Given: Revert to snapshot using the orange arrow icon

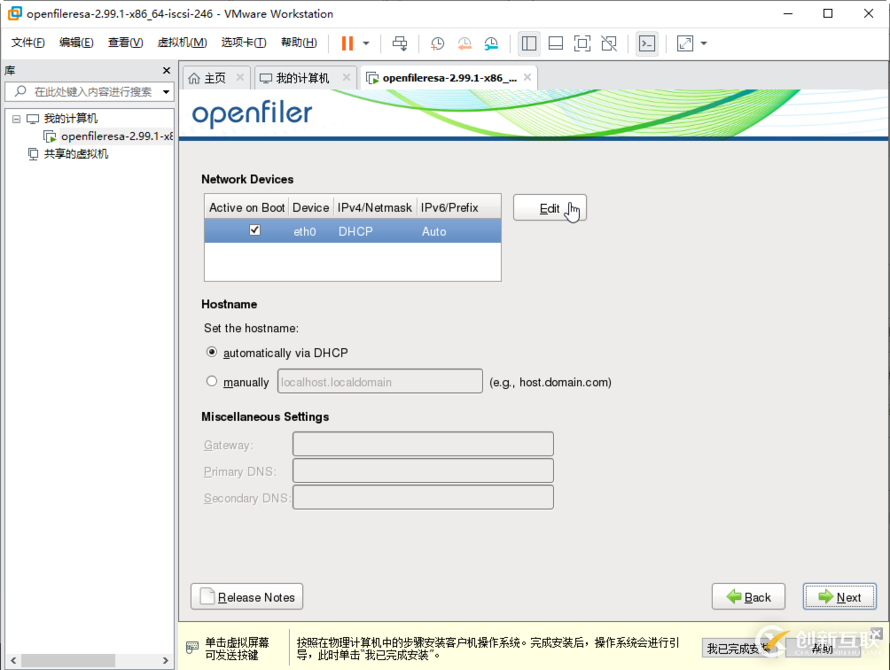Looking at the screenshot, I should point(464,43).
